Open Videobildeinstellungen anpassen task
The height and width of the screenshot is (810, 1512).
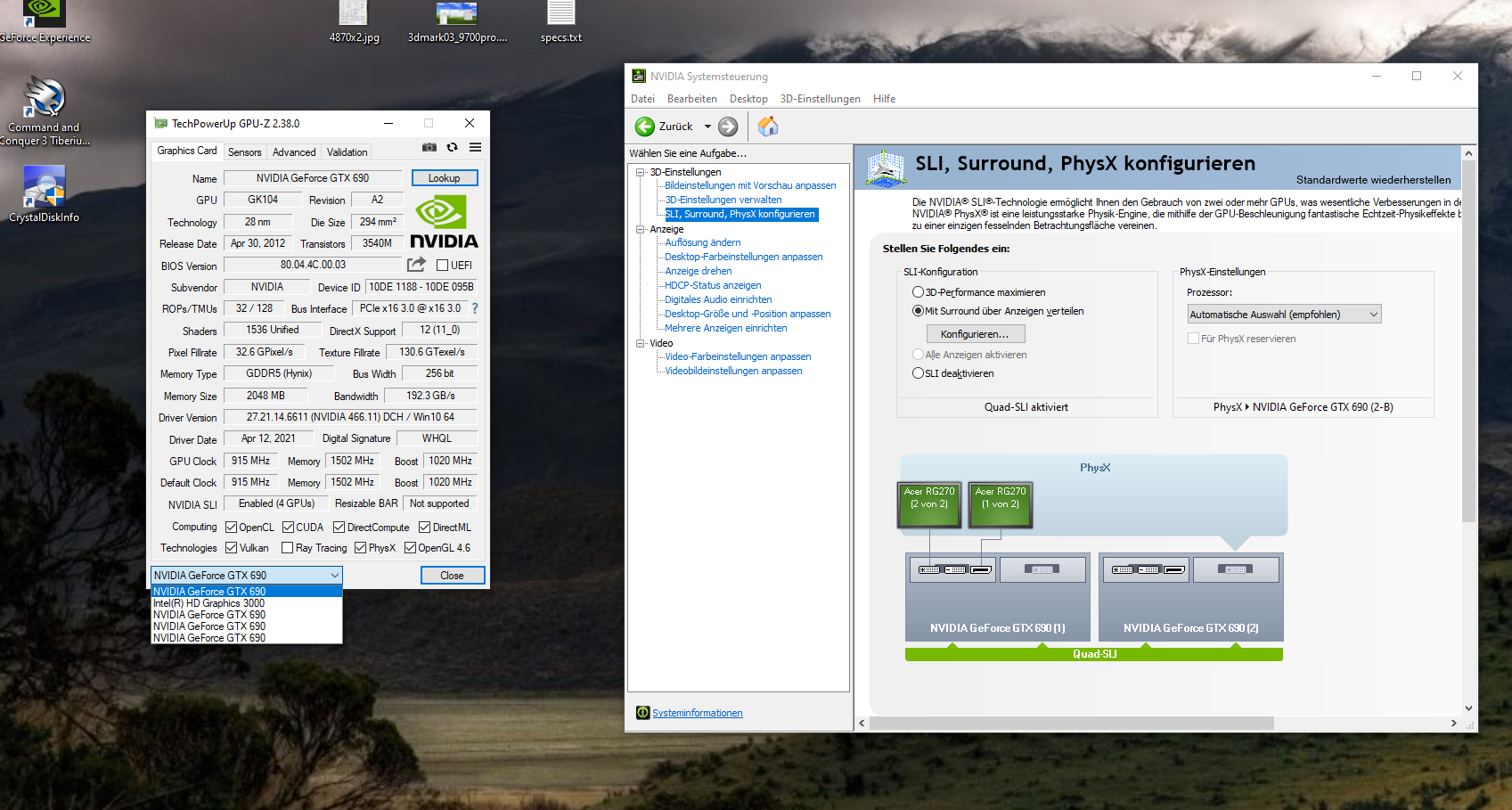pyautogui.click(x=733, y=371)
